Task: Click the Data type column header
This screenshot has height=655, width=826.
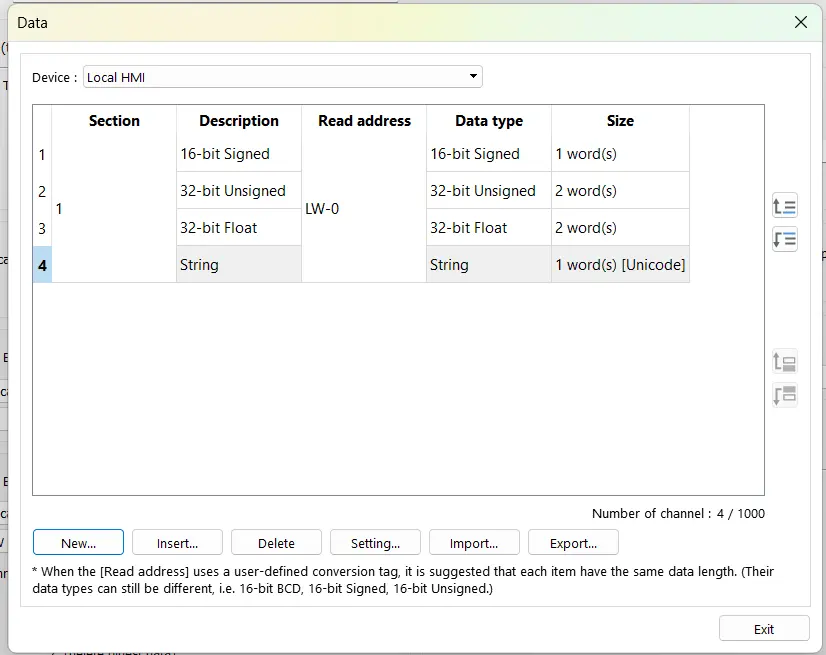Action: (x=487, y=121)
